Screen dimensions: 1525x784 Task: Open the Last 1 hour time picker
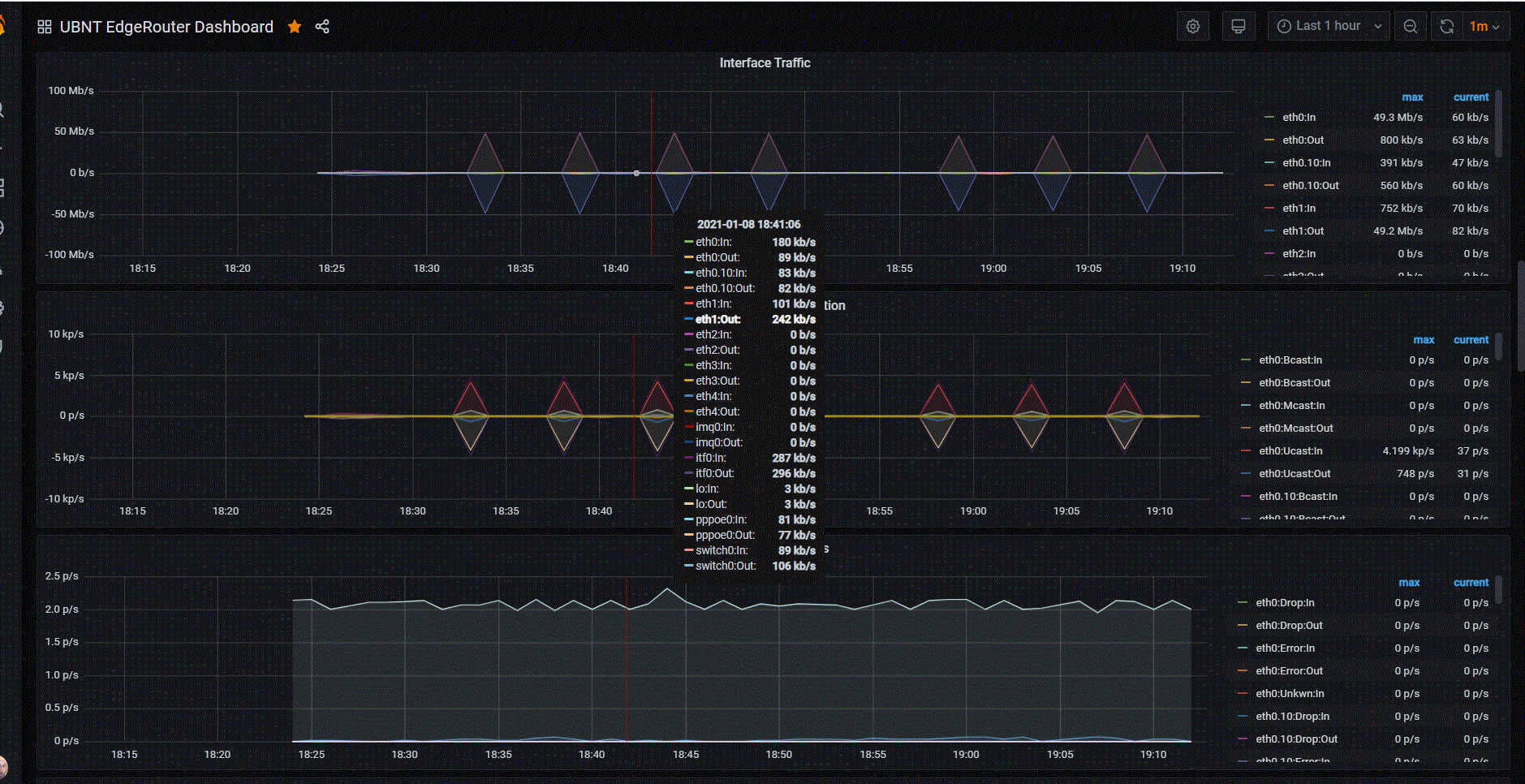click(1329, 26)
